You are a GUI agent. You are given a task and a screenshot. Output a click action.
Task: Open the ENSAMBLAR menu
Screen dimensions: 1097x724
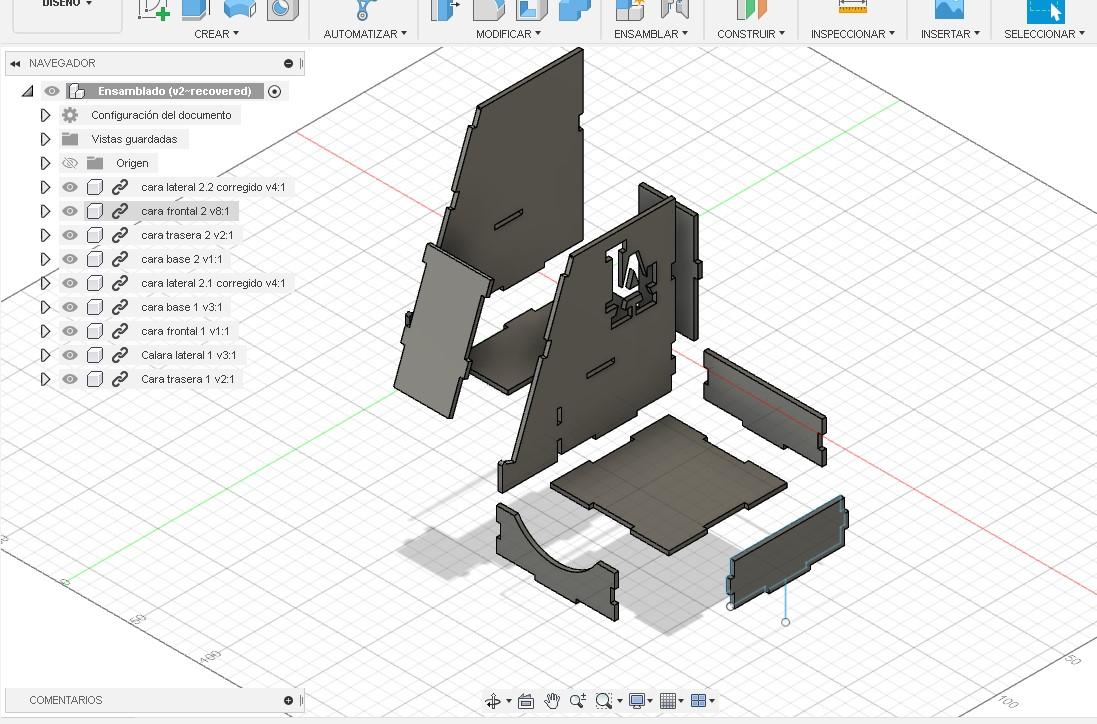click(x=651, y=34)
